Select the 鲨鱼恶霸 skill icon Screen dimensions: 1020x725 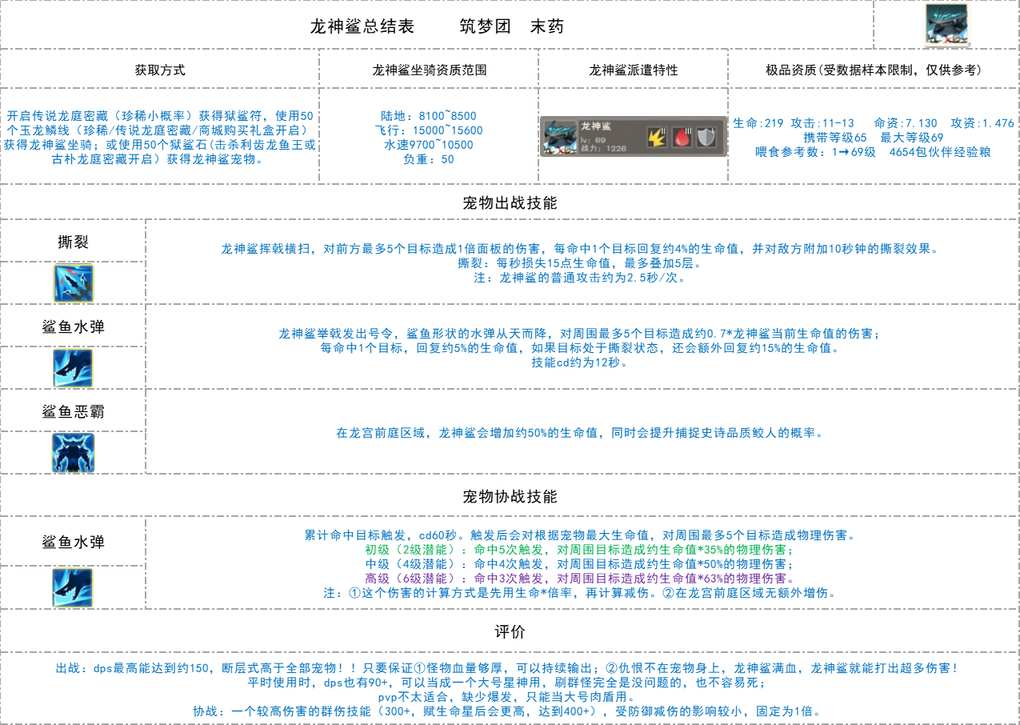click(73, 452)
